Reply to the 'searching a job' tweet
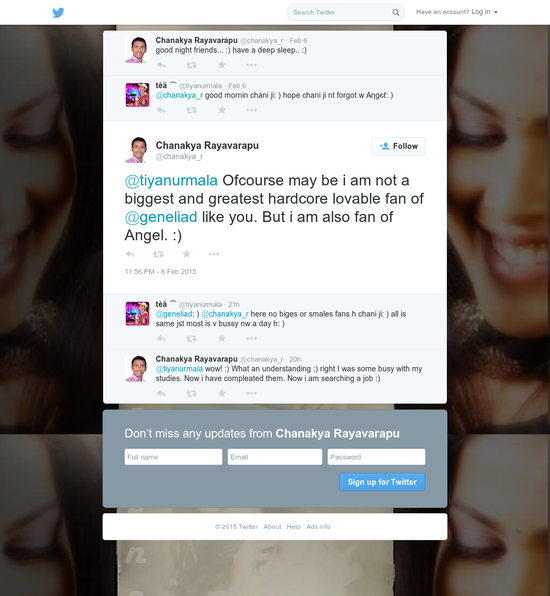The height and width of the screenshot is (596, 550). 161,393
